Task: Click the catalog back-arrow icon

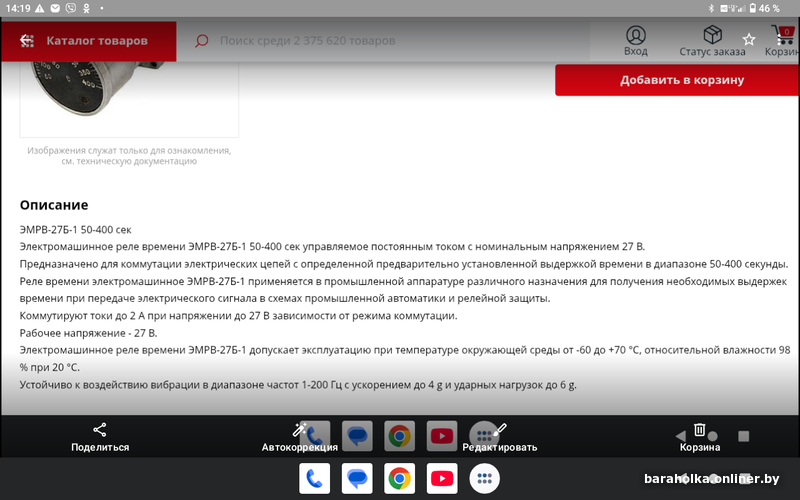Action: tap(27, 41)
